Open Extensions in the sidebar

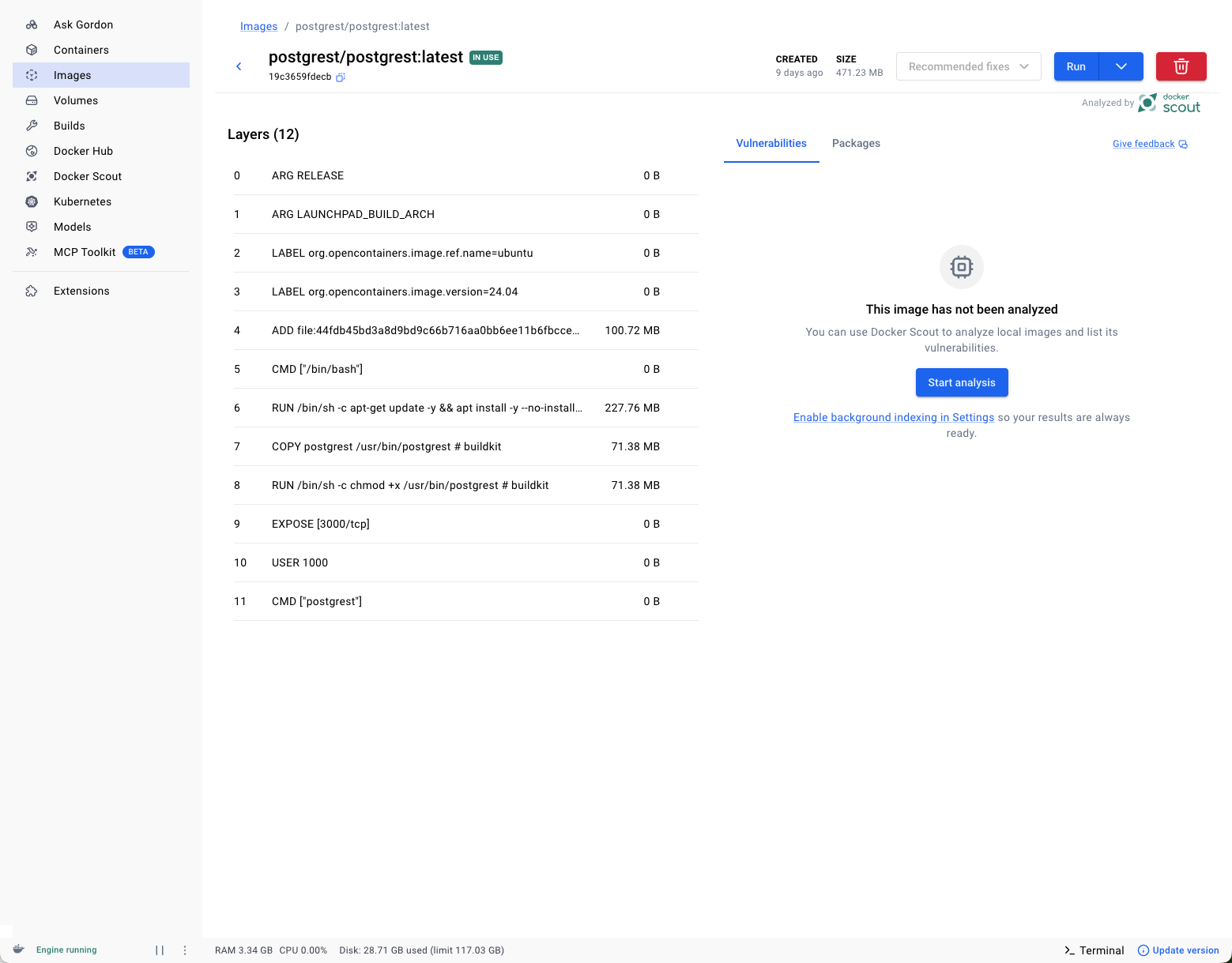[x=101, y=291]
